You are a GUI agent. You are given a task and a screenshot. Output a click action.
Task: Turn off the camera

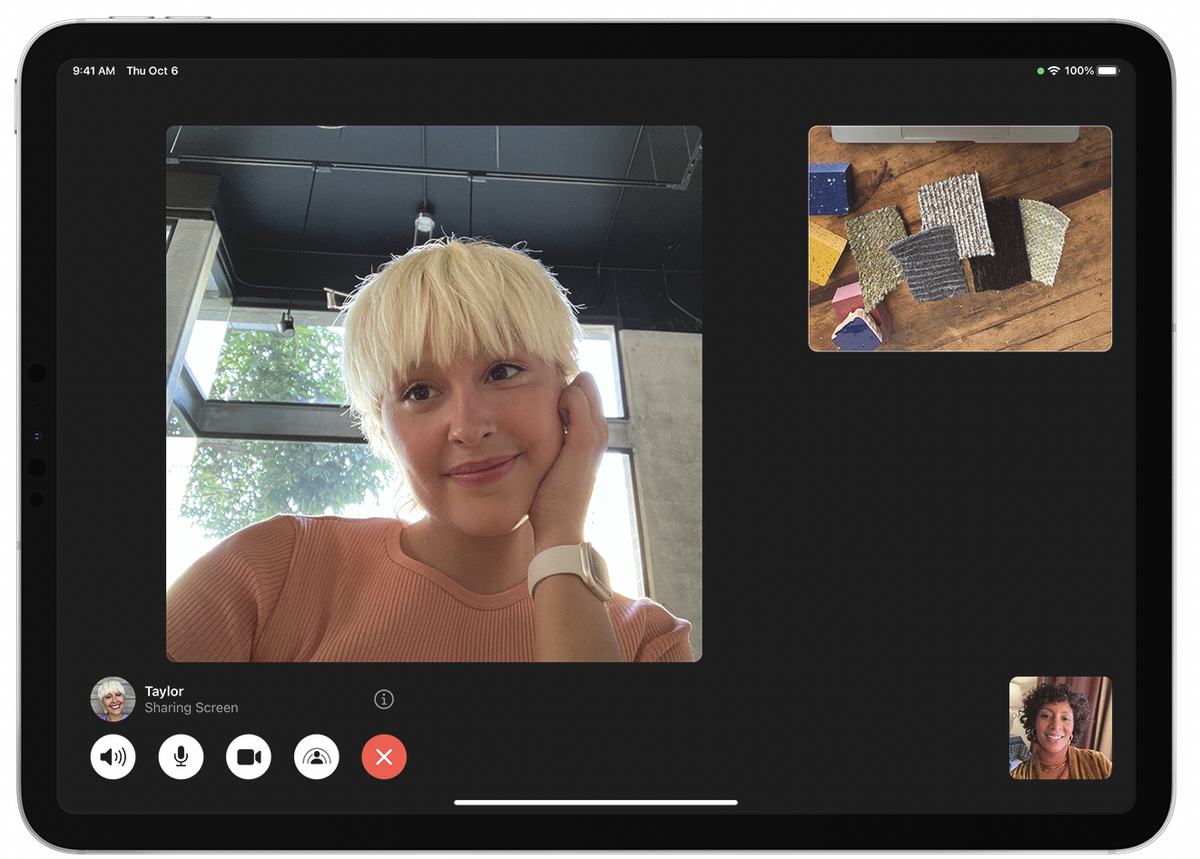point(249,757)
